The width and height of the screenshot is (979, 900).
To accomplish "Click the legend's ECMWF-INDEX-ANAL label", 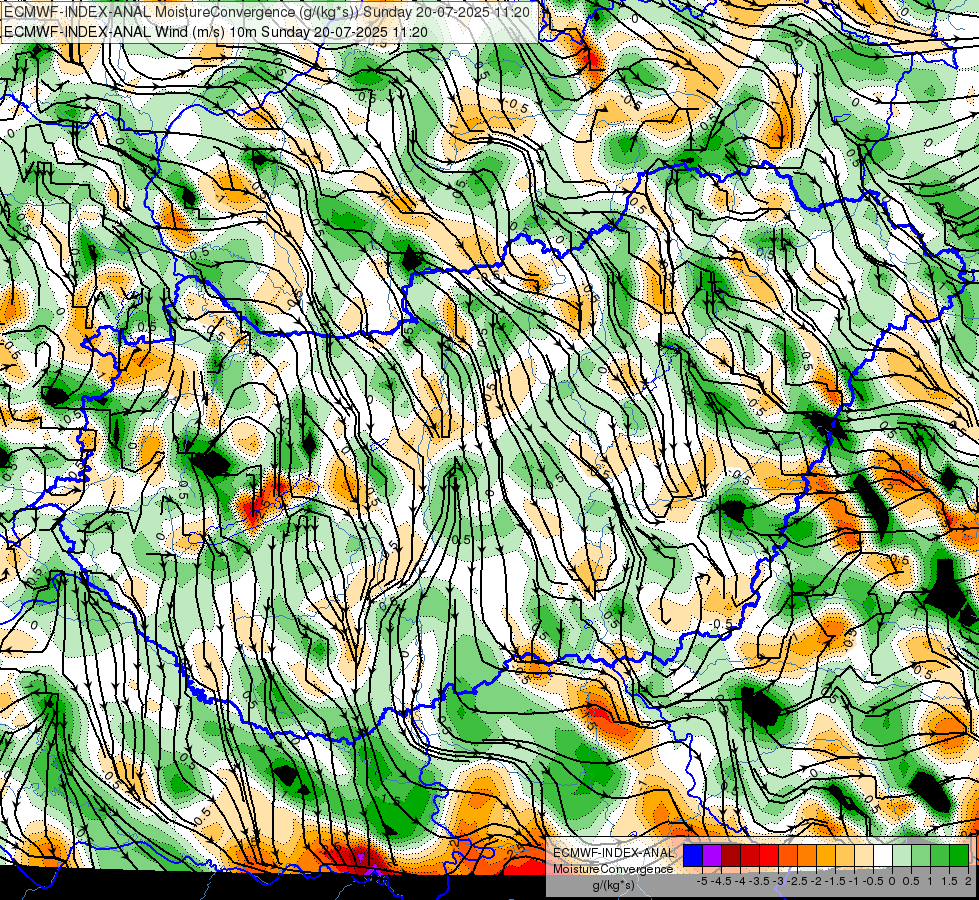I will pyautogui.click(x=614, y=853).
